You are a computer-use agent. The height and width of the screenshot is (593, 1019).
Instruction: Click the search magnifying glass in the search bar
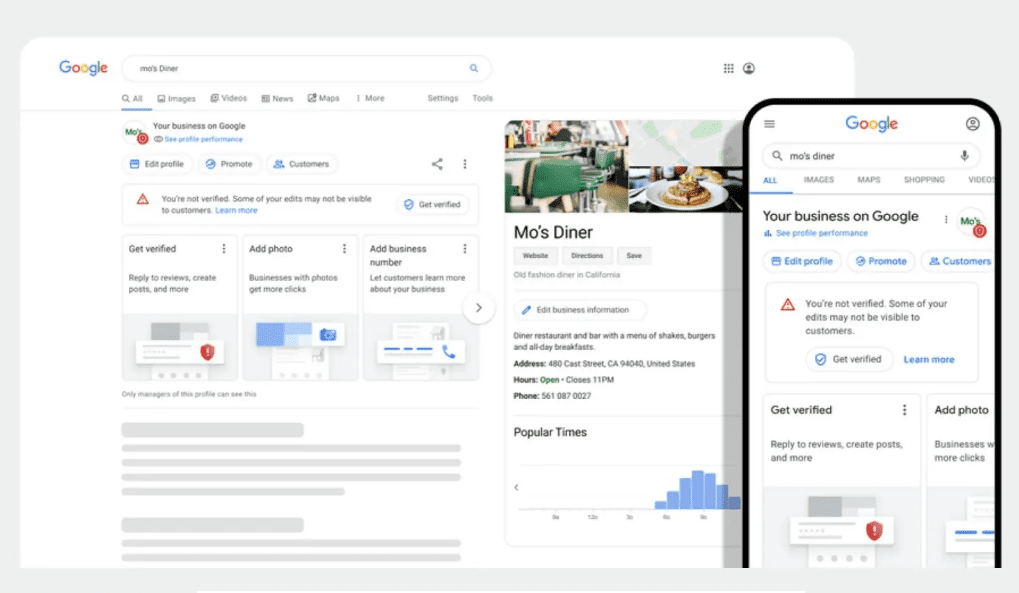(x=473, y=68)
